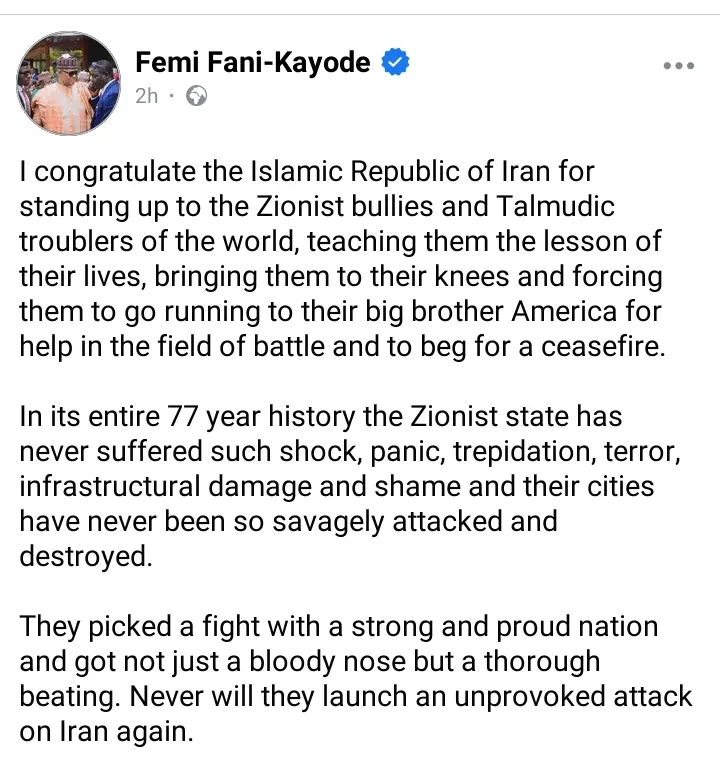Click the blue verified badge
This screenshot has height=758, width=720.
pyautogui.click(x=397, y=63)
